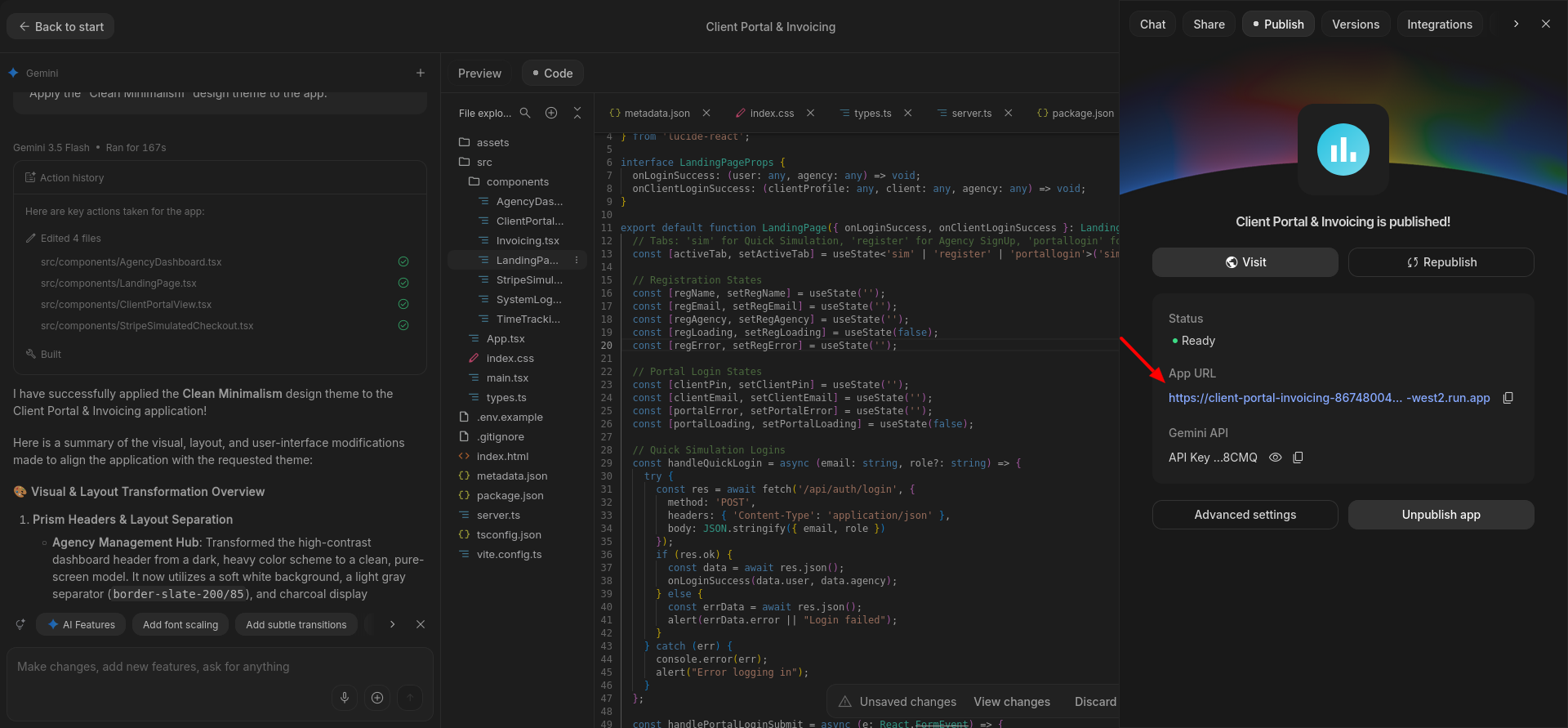The image size is (1568, 728).
Task: Show next suggestion chips with chevron
Action: pos(393,624)
